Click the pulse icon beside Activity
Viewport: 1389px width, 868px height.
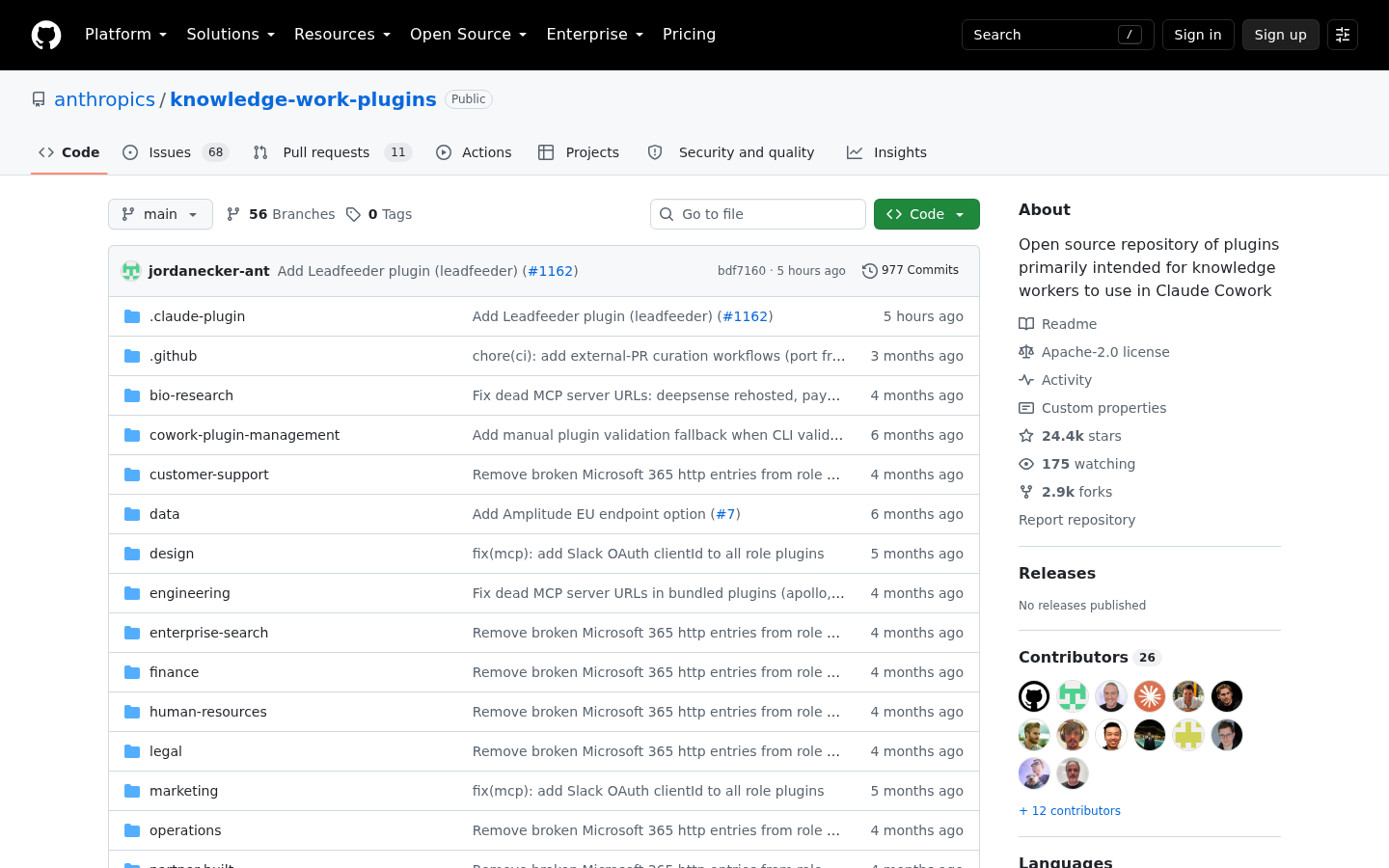[1026, 380]
